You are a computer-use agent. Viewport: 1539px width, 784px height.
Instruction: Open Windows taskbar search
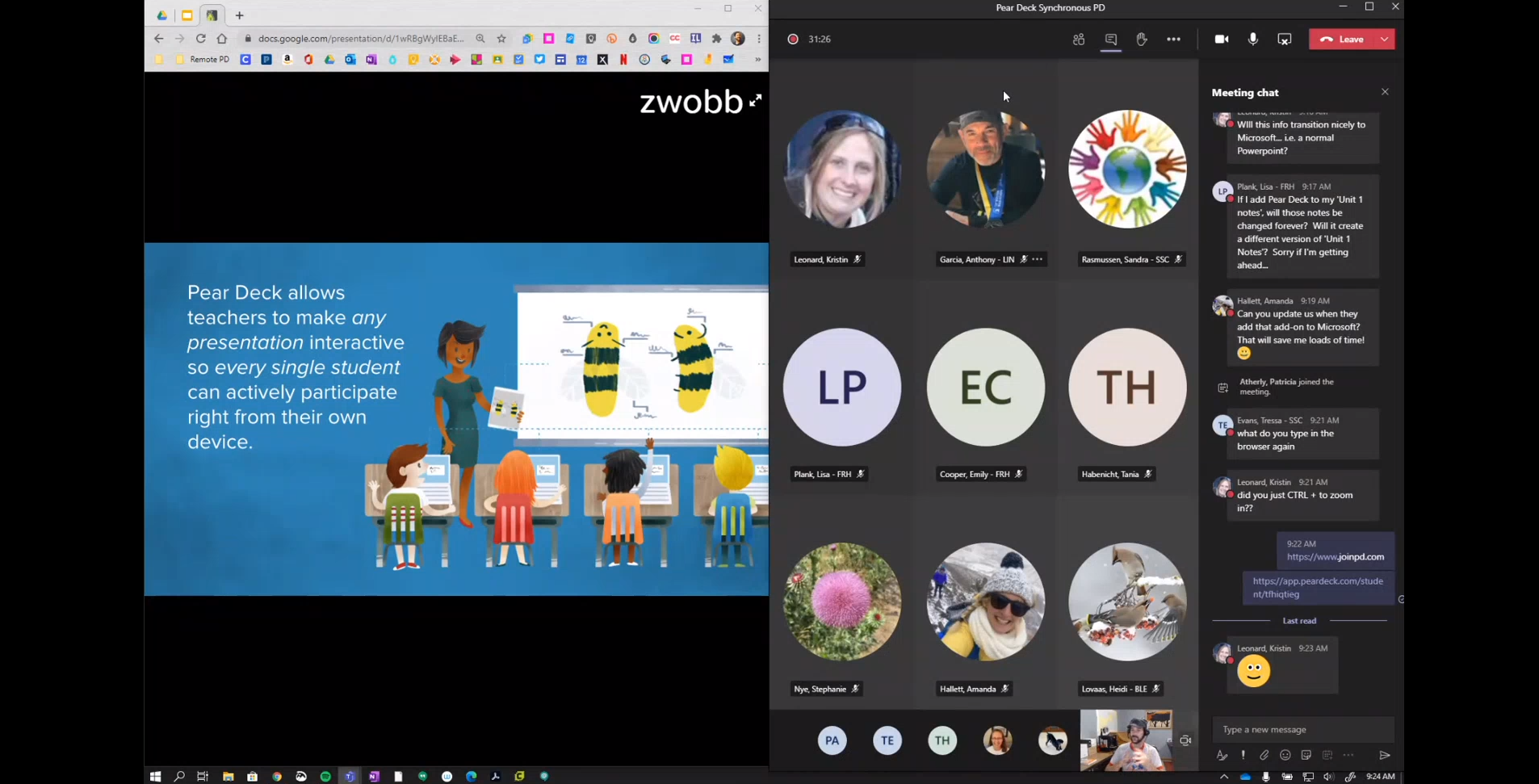coord(179,776)
